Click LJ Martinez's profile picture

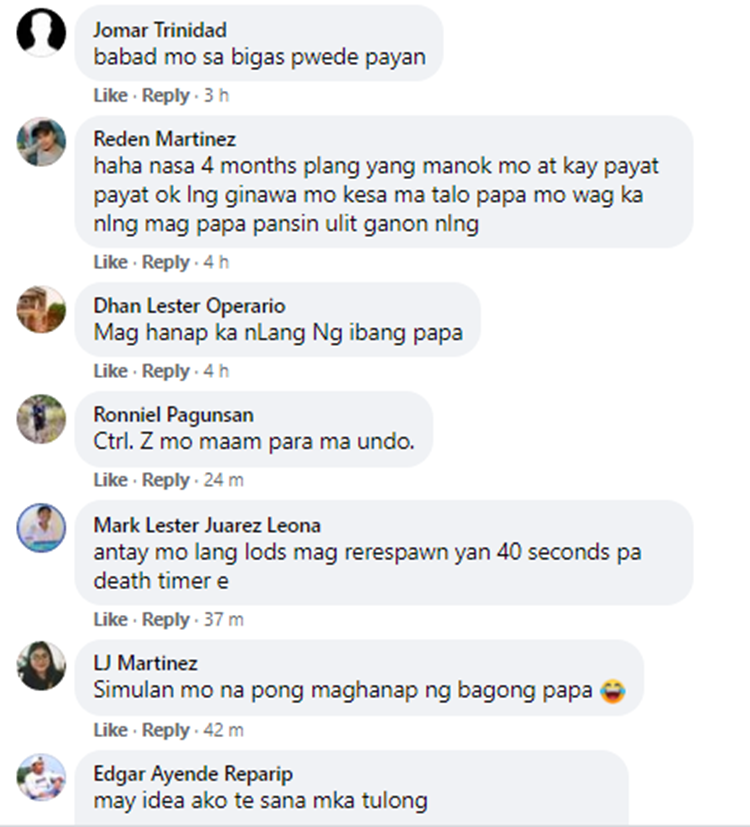(41, 666)
